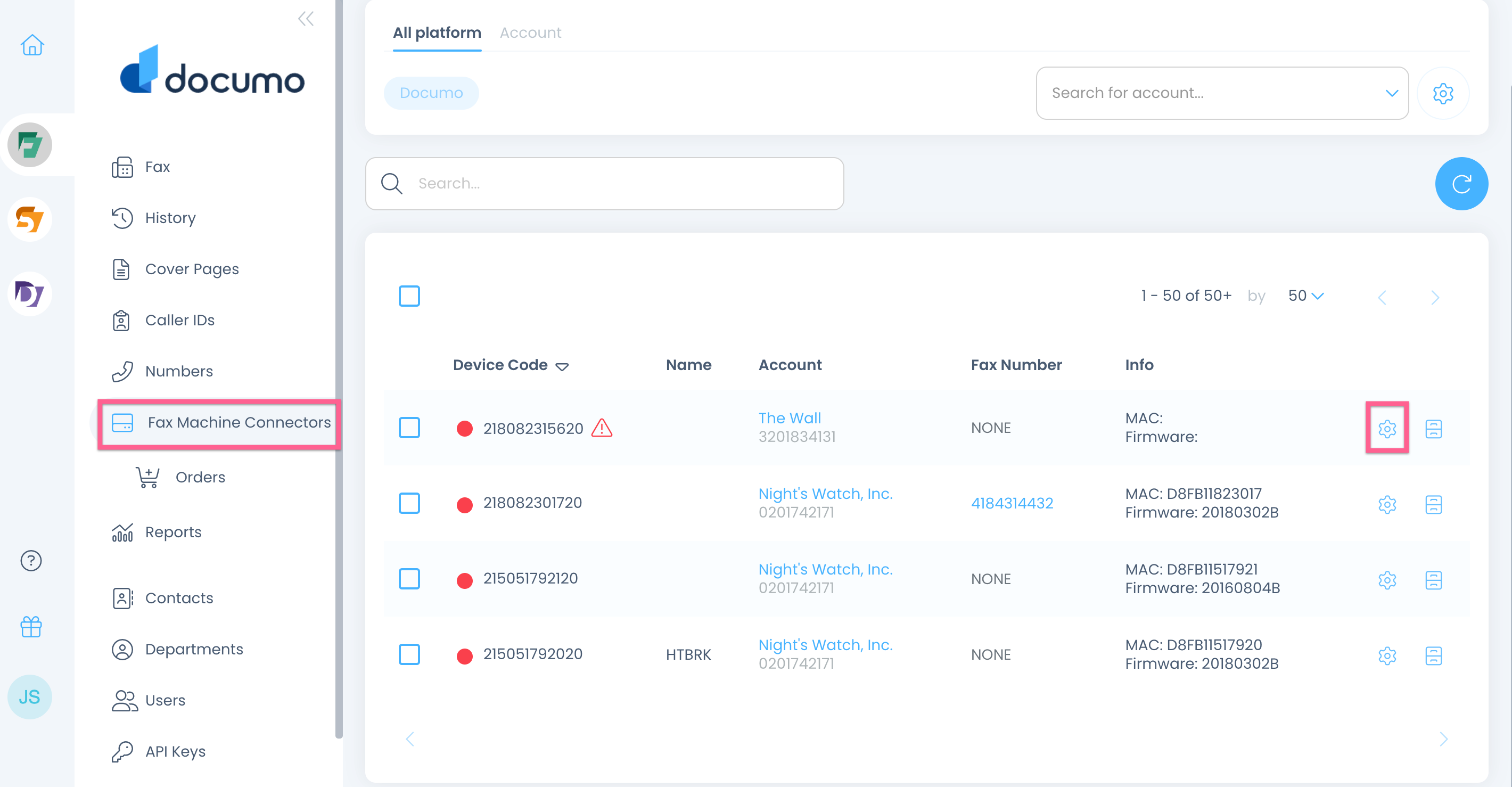Select the All platform tab
This screenshot has height=787, width=1512.
click(437, 33)
